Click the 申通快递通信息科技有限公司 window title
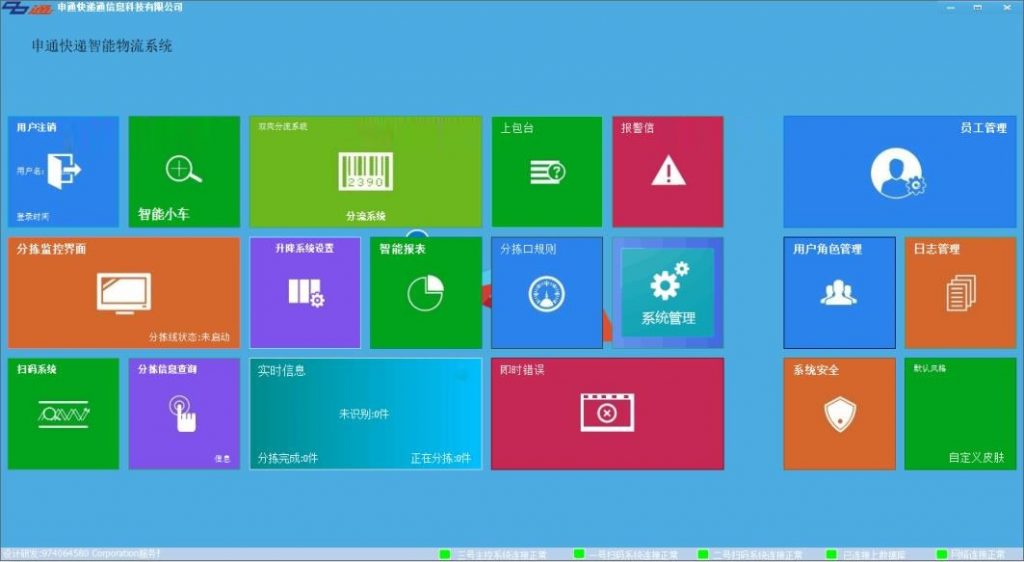This screenshot has width=1024, height=562. tap(120, 7)
